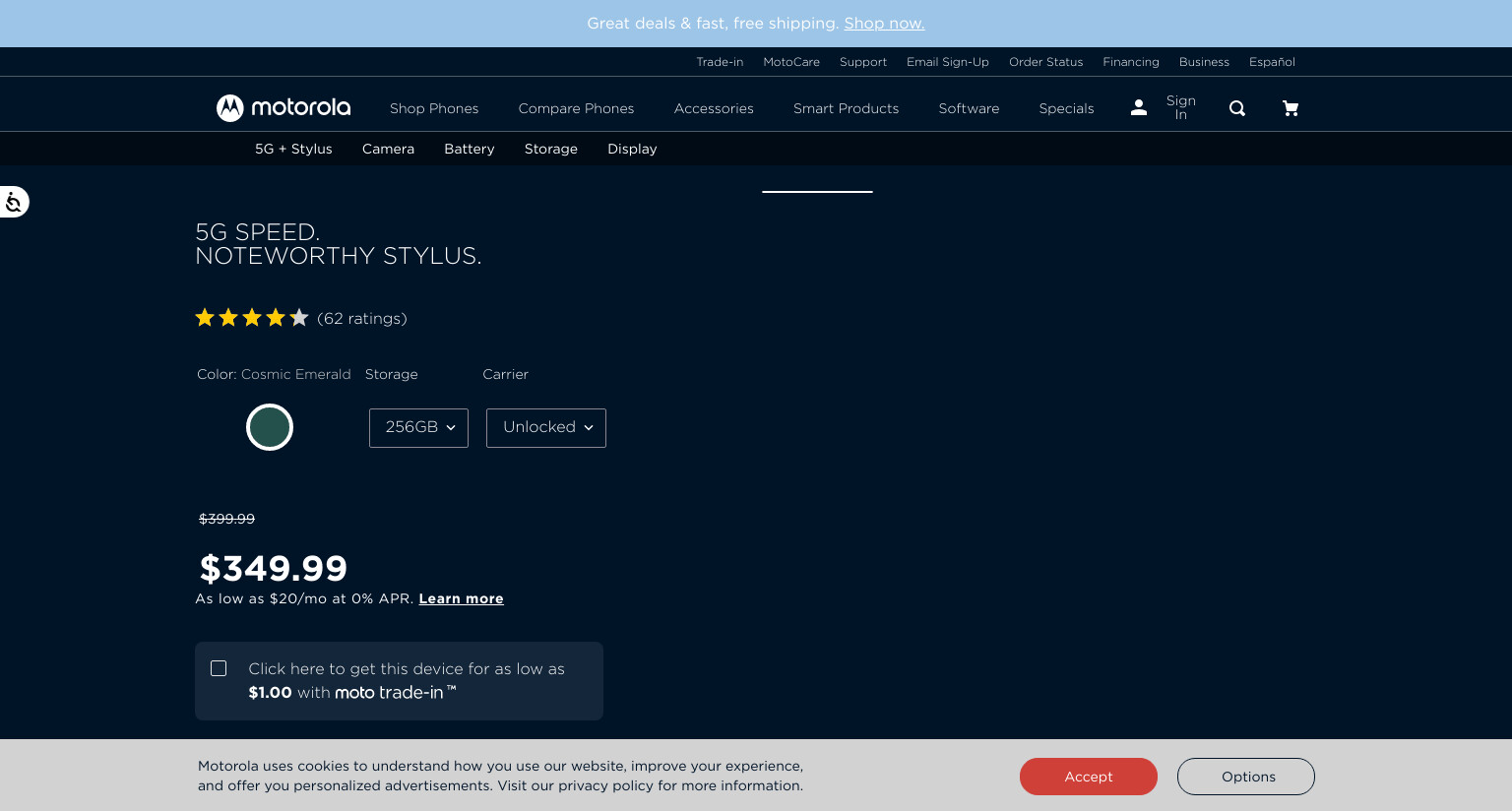This screenshot has height=811, width=1512.
Task: Click the Shop now link
Action: coord(884,23)
